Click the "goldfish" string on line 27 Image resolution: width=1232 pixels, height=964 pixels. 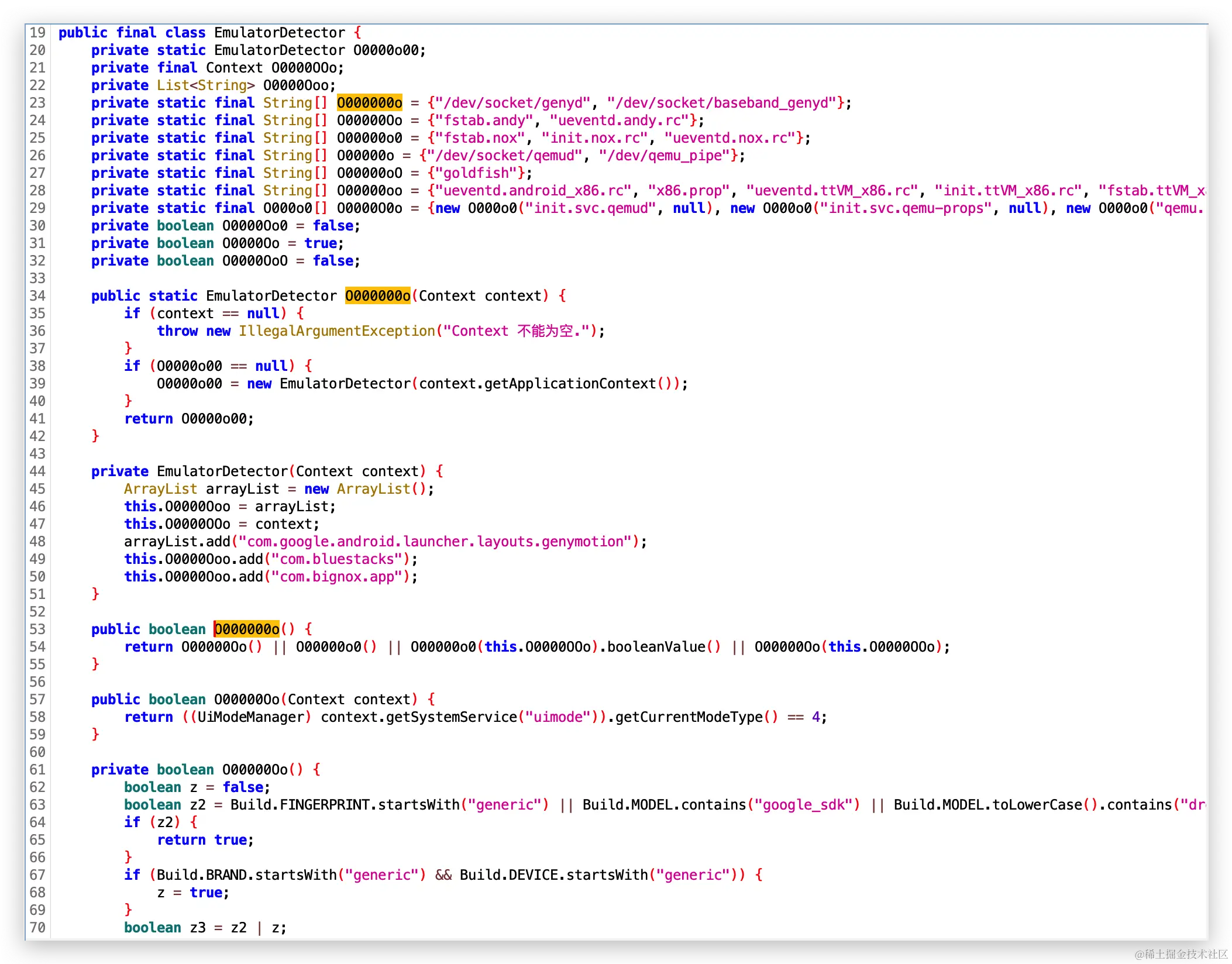pyautogui.click(x=476, y=173)
